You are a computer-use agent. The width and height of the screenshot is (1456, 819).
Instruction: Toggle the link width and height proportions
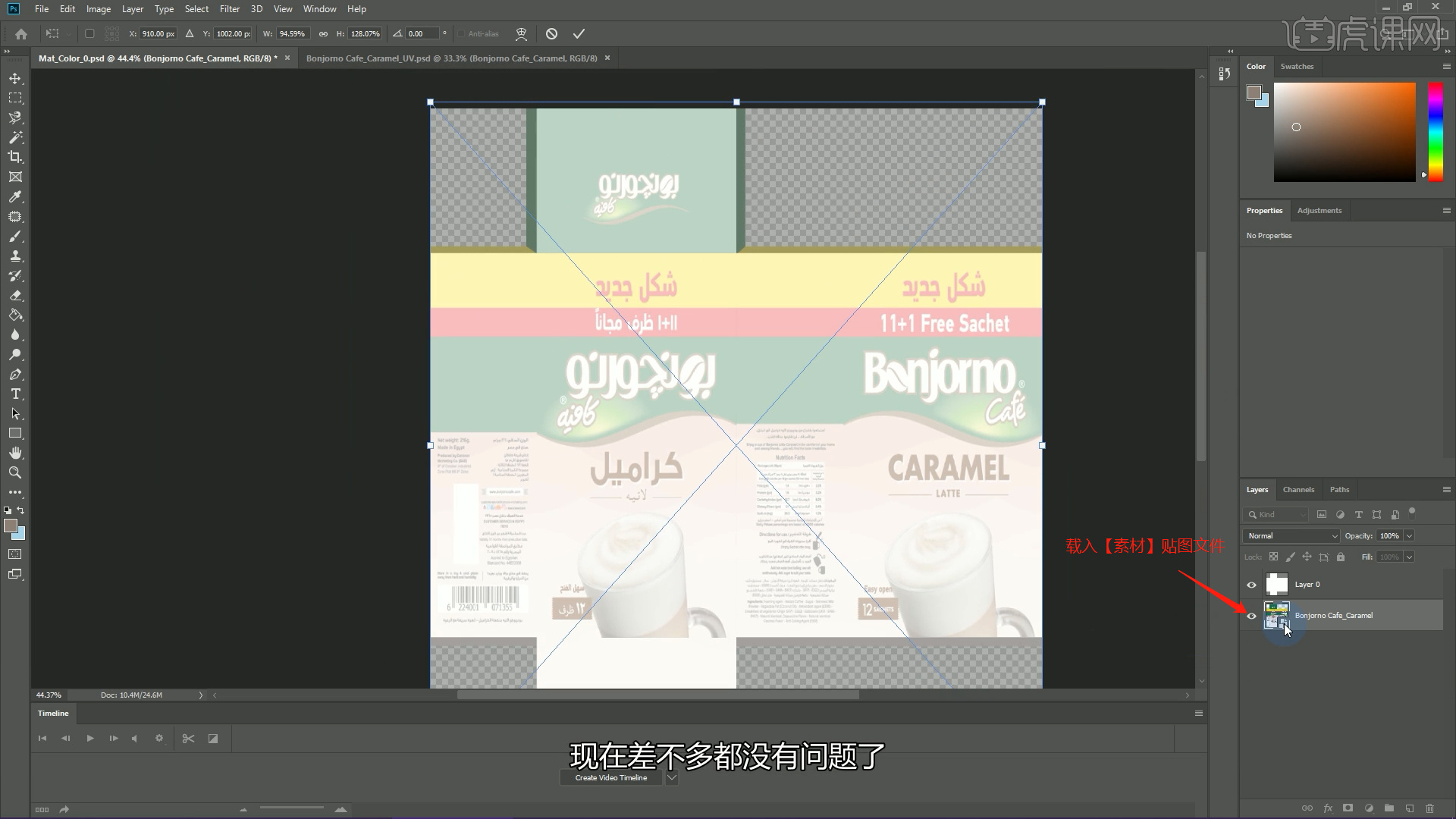click(323, 33)
